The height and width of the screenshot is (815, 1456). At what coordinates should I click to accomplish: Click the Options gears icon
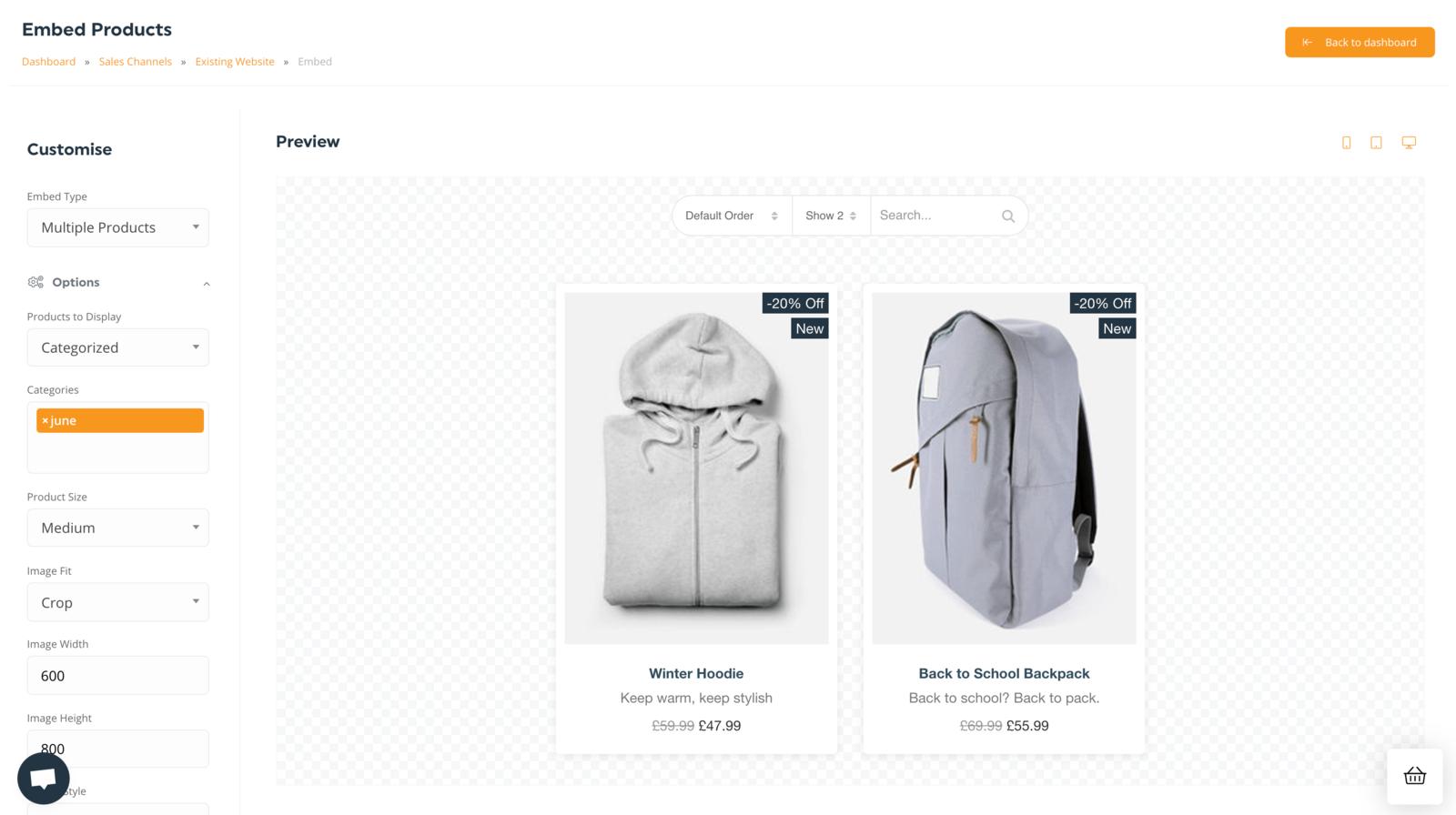point(35,282)
